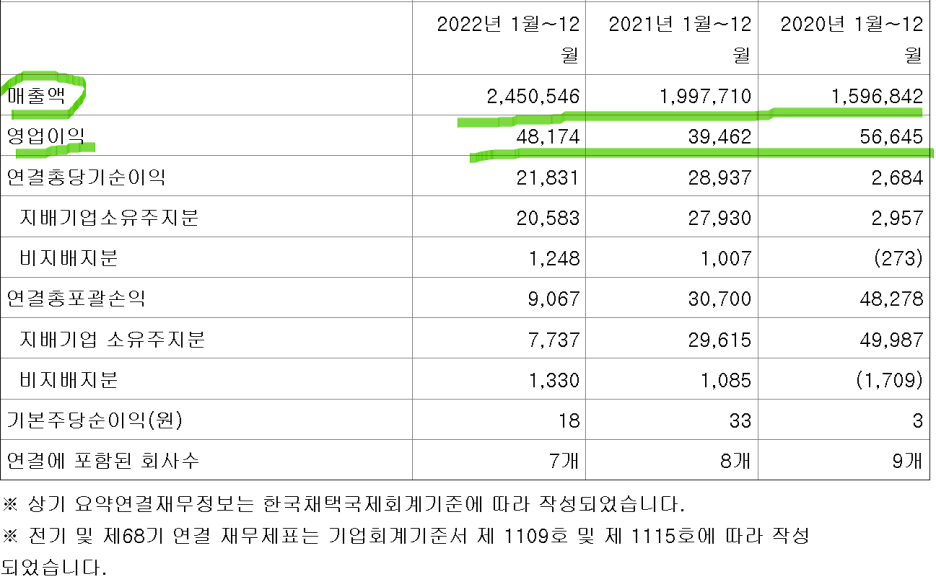Click the 영업이익 row label
This screenshot has width=936, height=582.
click(x=45, y=136)
